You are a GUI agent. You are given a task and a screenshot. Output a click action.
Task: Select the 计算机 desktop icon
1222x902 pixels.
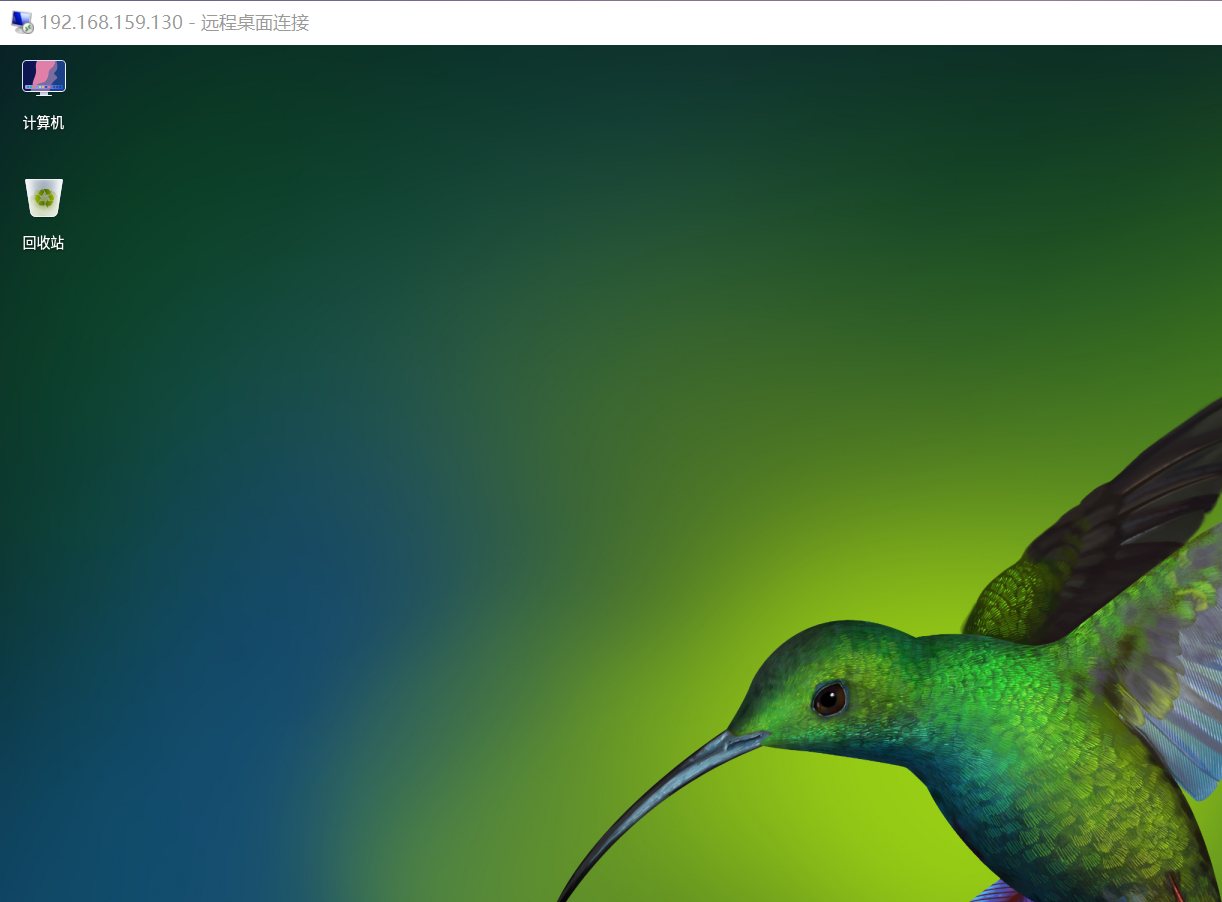[x=44, y=78]
